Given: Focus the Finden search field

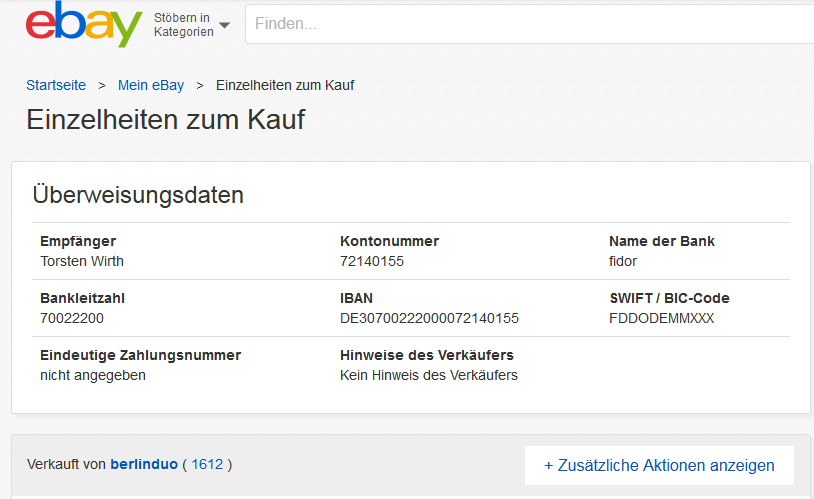Looking at the screenshot, I should pos(530,24).
